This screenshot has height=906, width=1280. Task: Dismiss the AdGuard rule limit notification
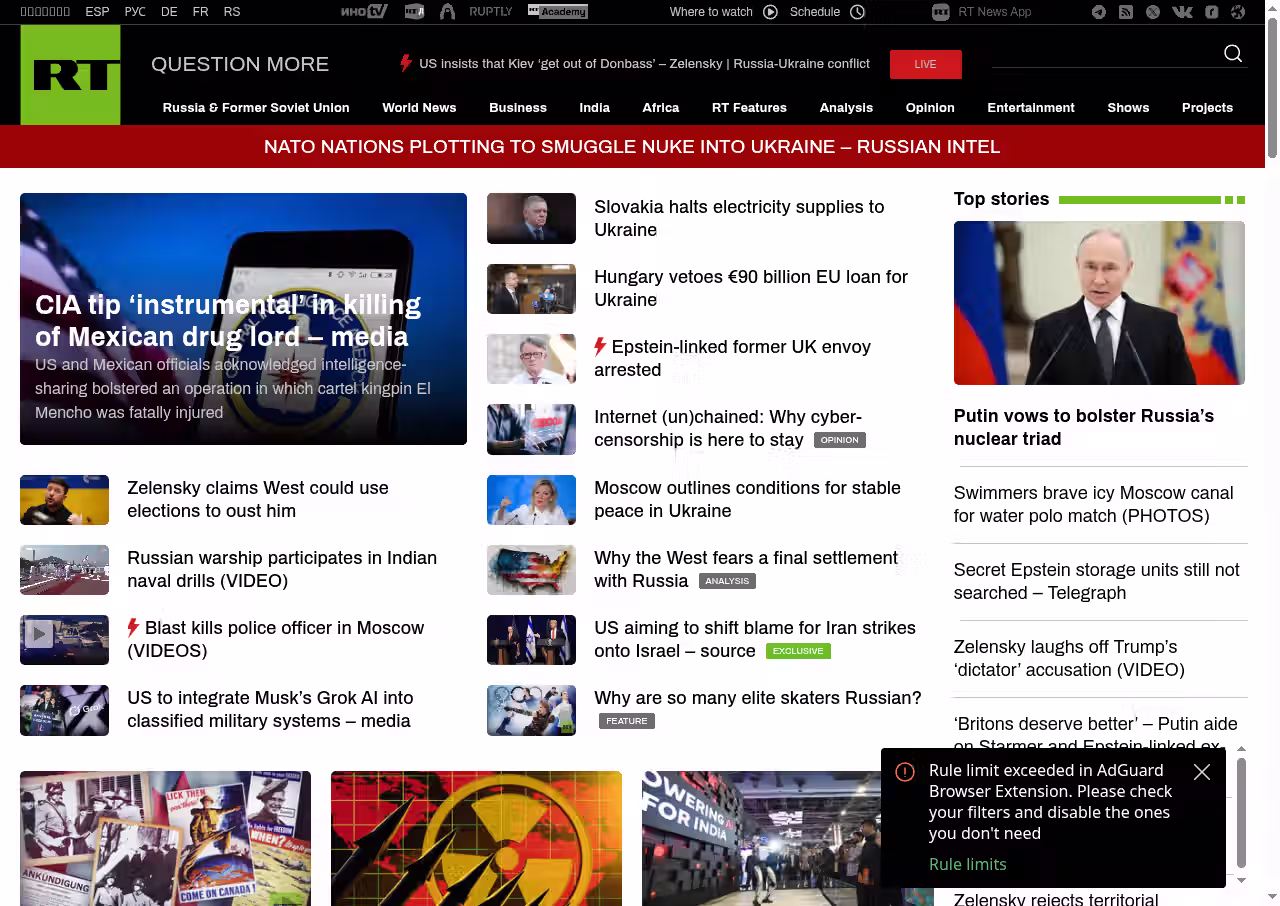[1202, 772]
